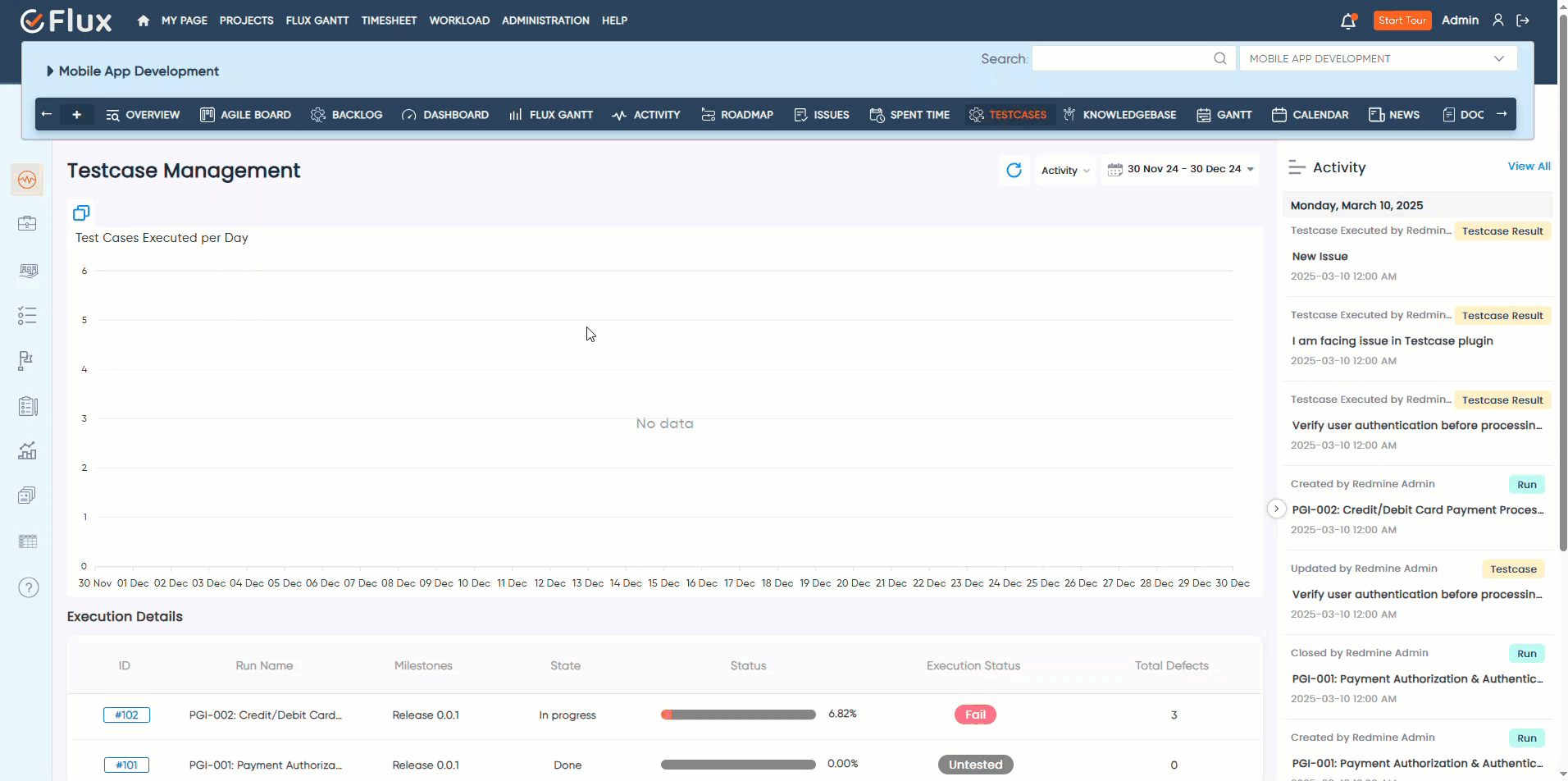Open the chart statistics sidebar icon
Image resolution: width=1568 pixels, height=781 pixels.
(x=27, y=450)
